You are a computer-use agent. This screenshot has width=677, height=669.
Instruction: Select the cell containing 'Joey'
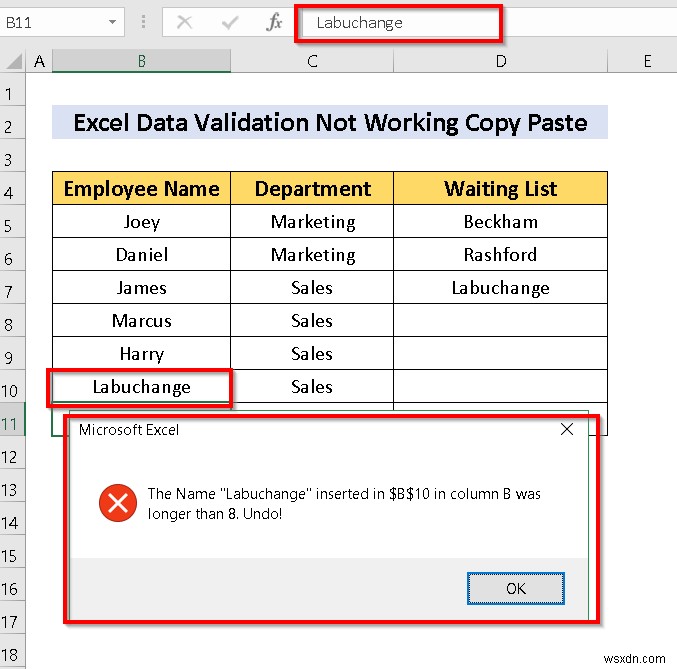(142, 221)
